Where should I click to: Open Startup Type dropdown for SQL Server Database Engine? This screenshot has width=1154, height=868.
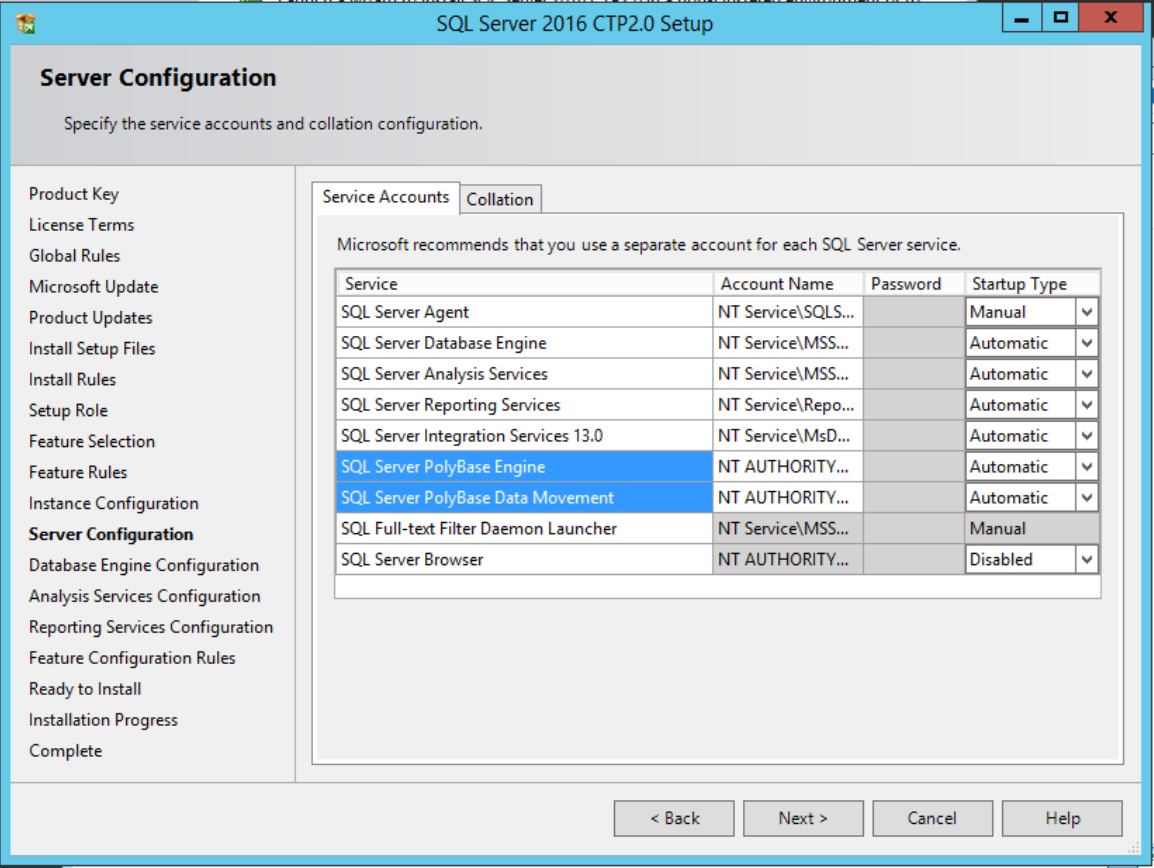[x=1087, y=343]
